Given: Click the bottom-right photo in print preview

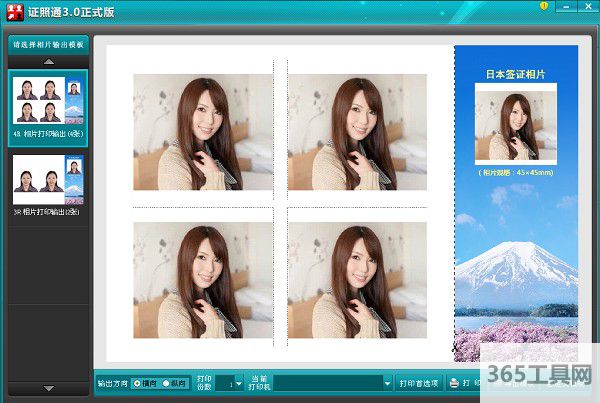Looking at the screenshot, I should (x=357, y=280).
